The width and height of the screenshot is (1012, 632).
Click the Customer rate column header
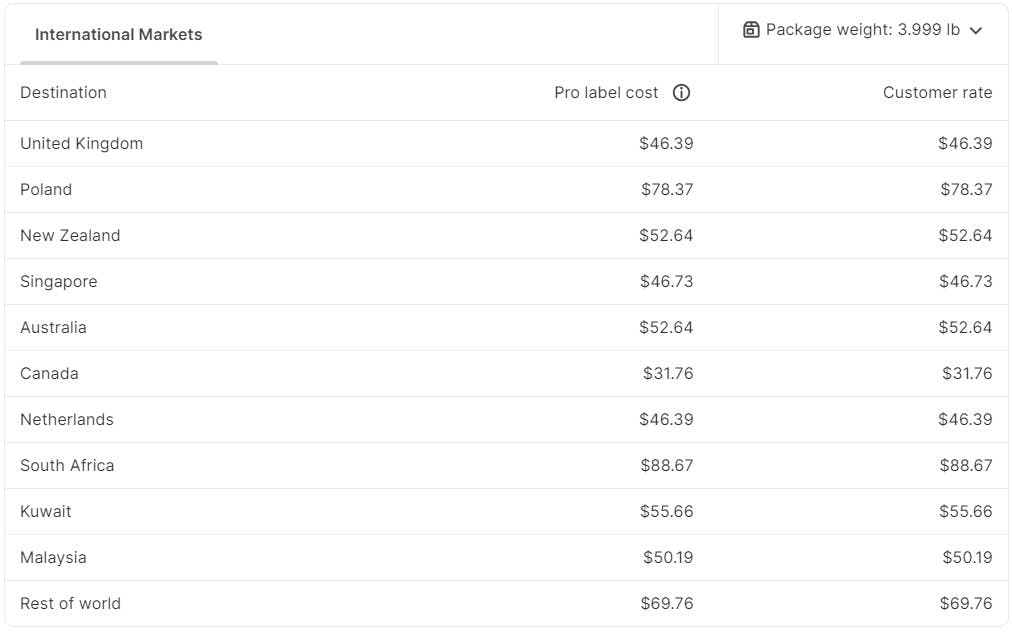(x=937, y=93)
